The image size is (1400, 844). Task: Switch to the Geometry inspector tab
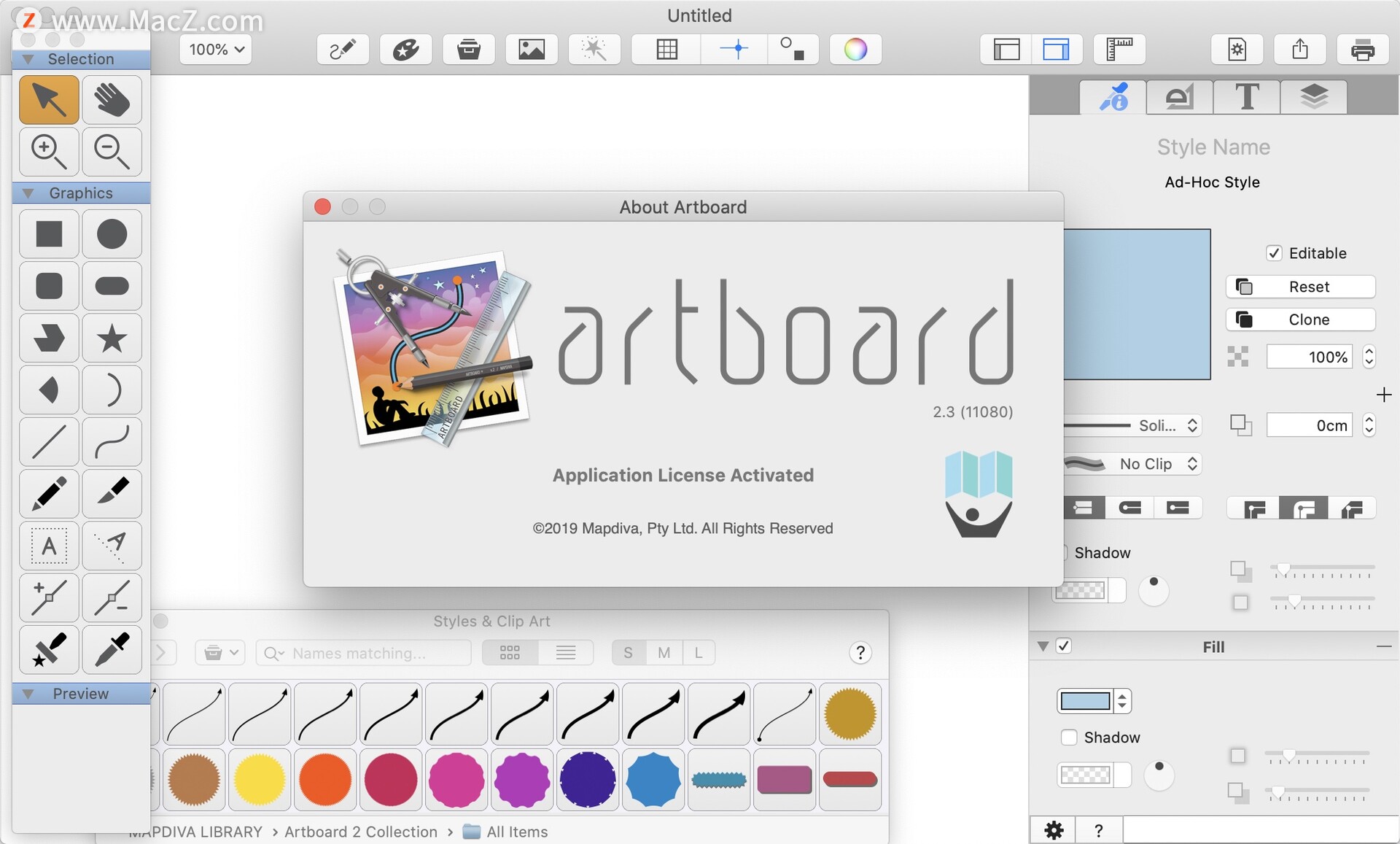1179,97
